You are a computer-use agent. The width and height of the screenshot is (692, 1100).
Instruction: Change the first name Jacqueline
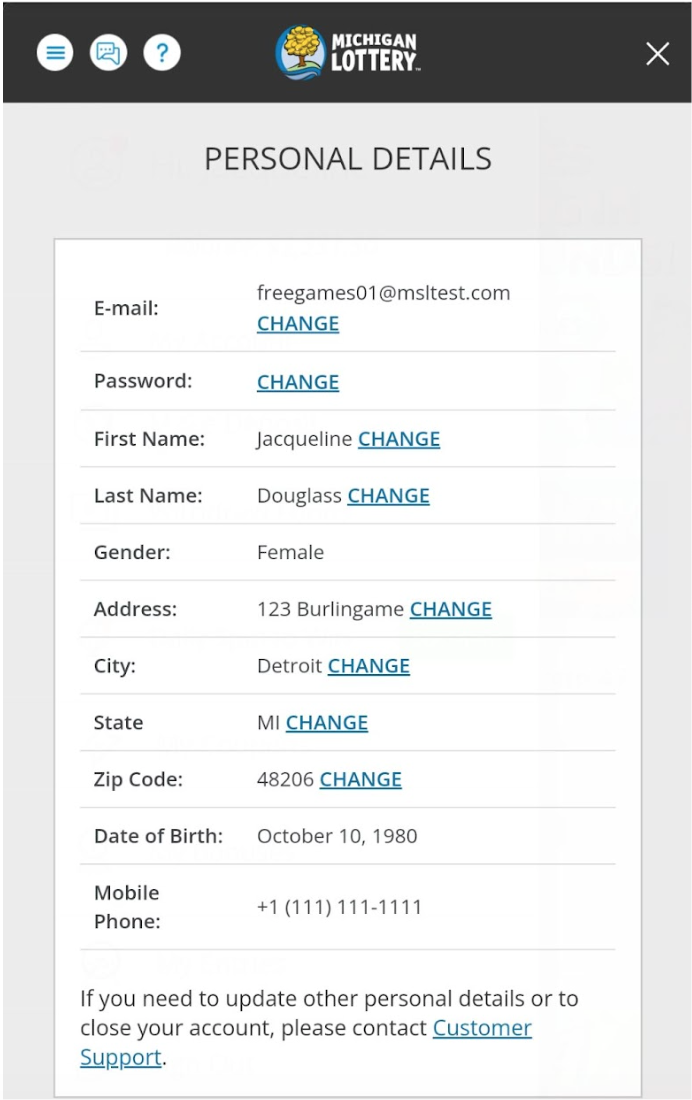coord(399,438)
